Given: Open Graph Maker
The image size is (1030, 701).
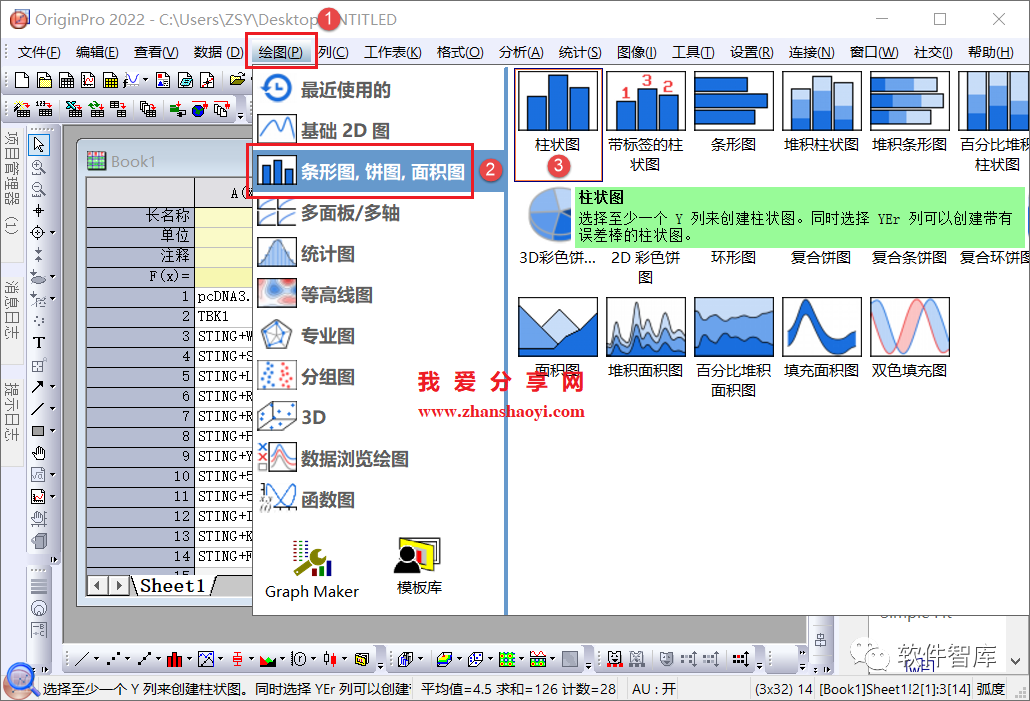Looking at the screenshot, I should 312,570.
